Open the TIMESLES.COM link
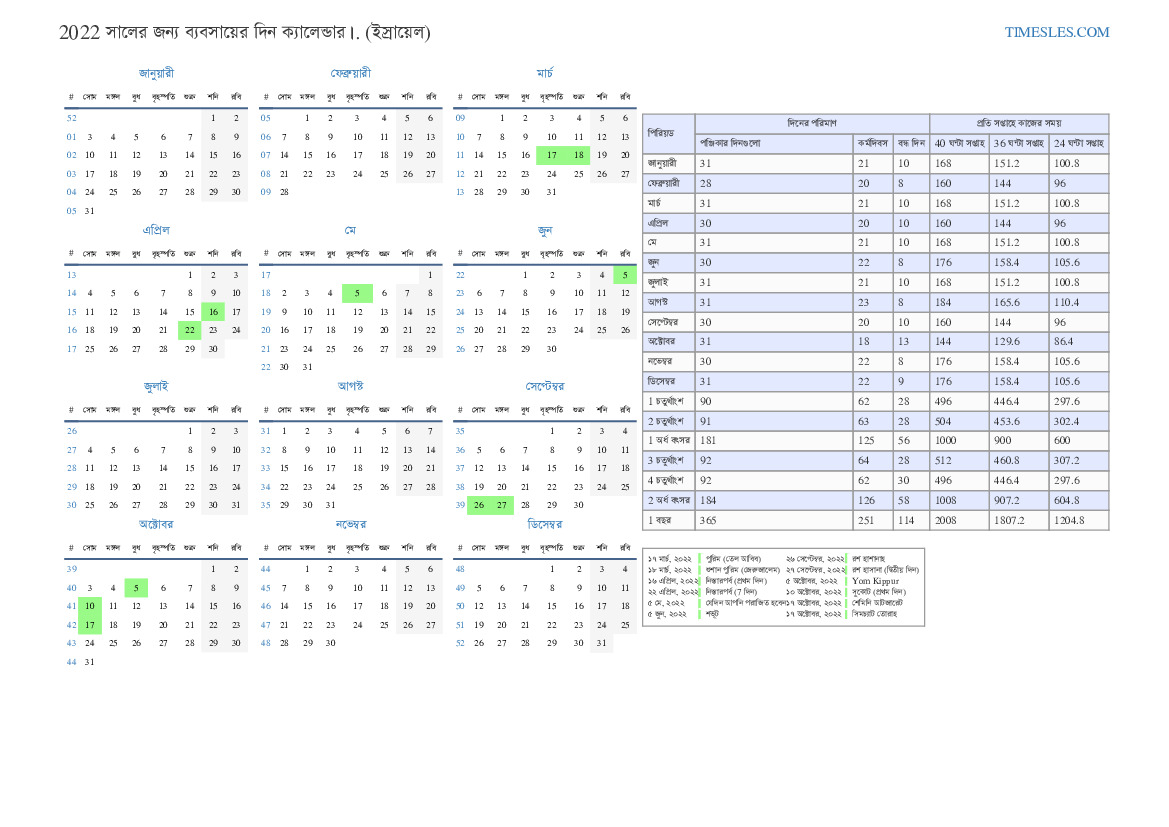Image resolution: width=1169 pixels, height=827 pixels. point(1056,32)
